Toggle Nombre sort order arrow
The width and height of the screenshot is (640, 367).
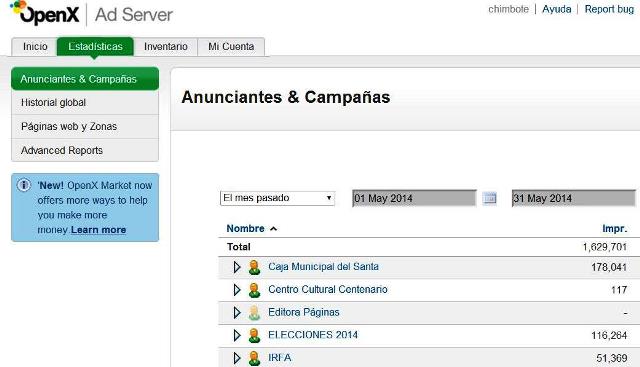coord(273,229)
